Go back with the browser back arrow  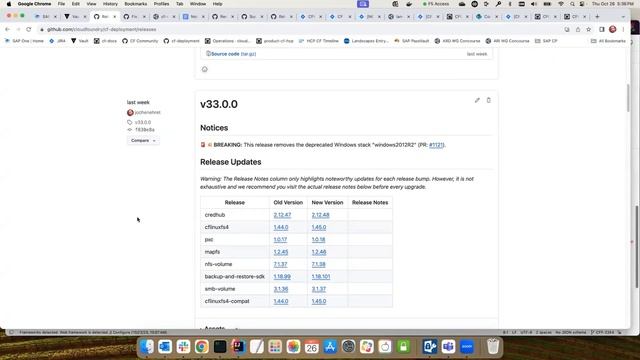point(7,29)
